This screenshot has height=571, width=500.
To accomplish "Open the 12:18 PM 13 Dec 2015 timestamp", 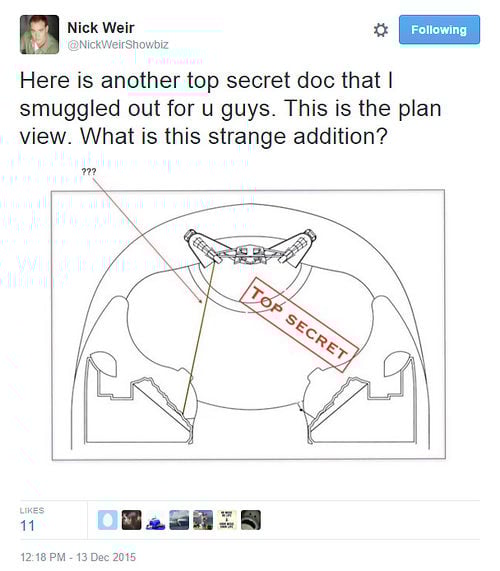I will coord(78,557).
